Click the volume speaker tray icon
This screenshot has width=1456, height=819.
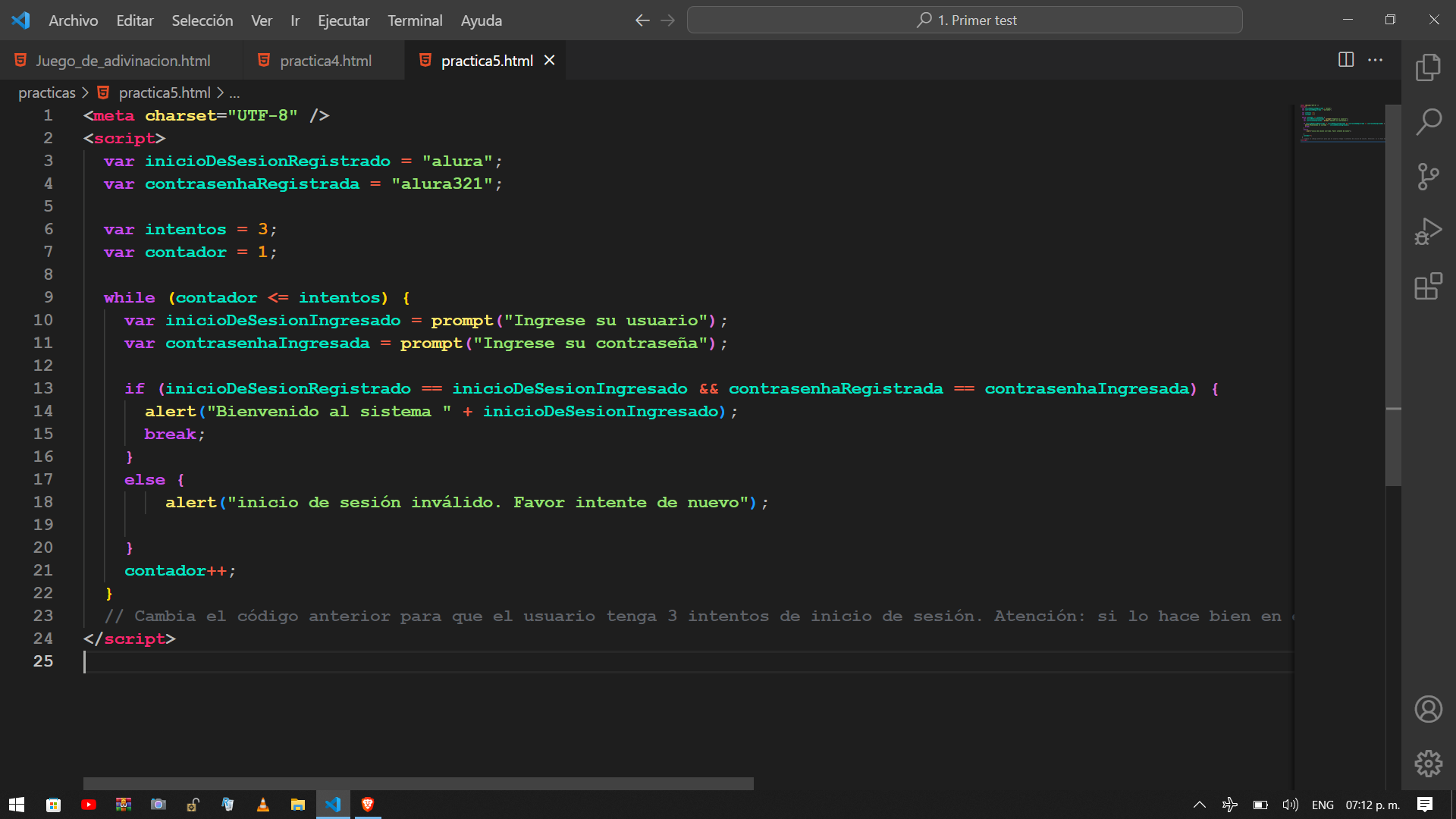(x=1290, y=805)
